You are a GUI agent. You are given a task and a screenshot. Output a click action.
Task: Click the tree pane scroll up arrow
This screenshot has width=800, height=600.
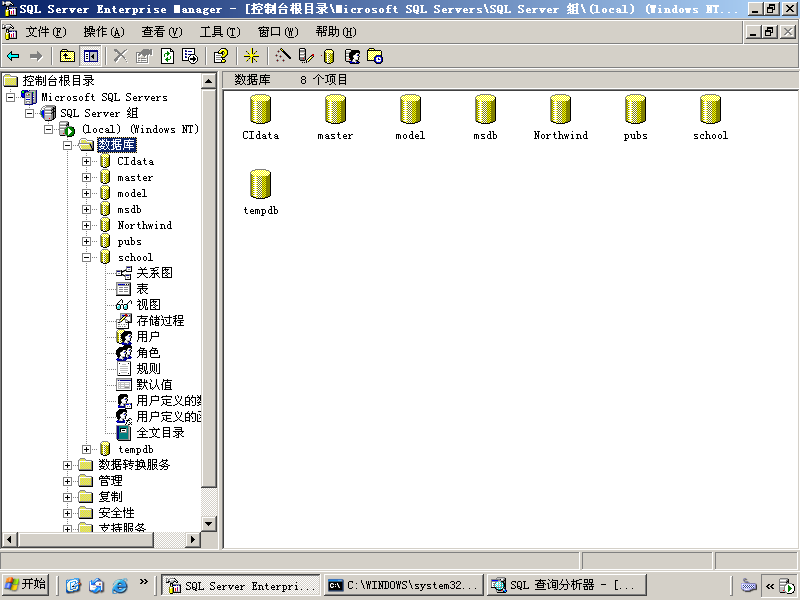(209, 81)
